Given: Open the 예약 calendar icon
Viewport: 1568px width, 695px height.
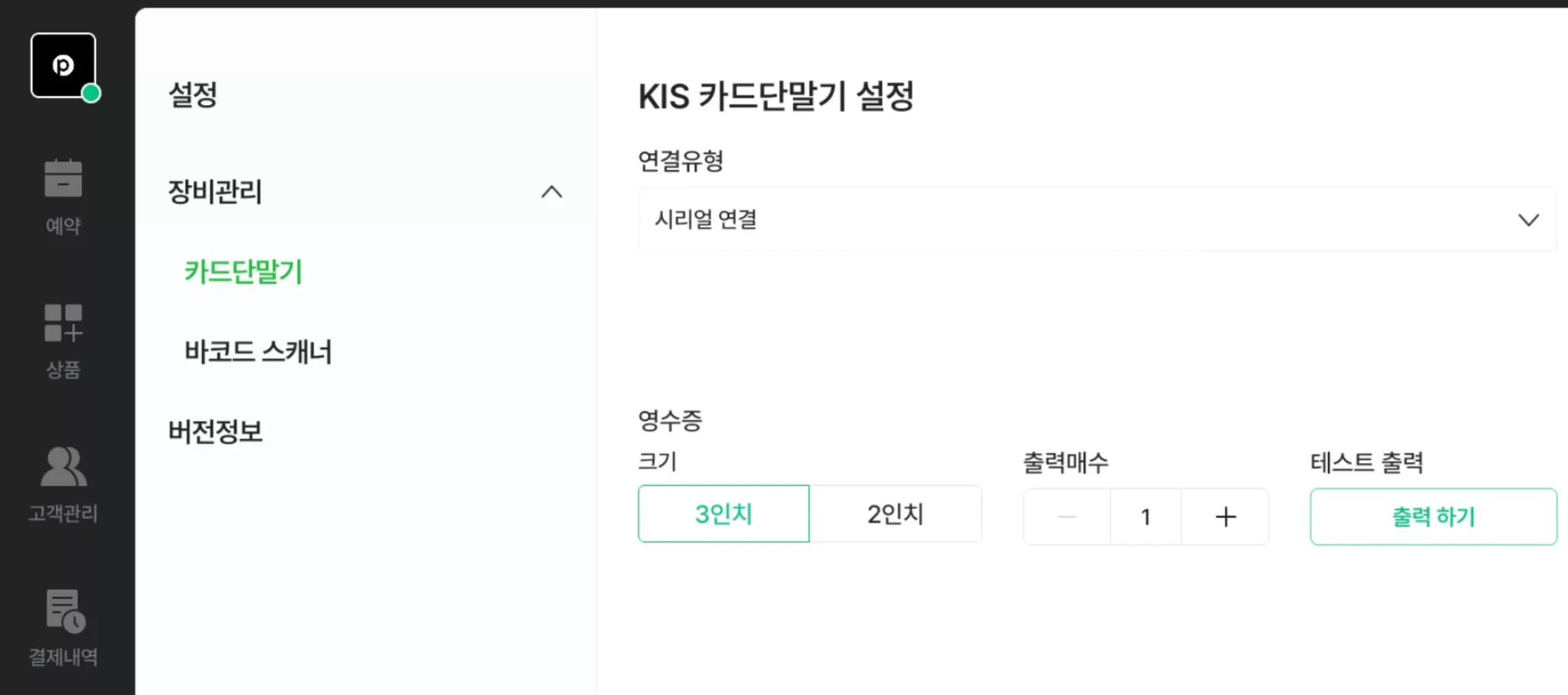Looking at the screenshot, I should click(x=63, y=179).
